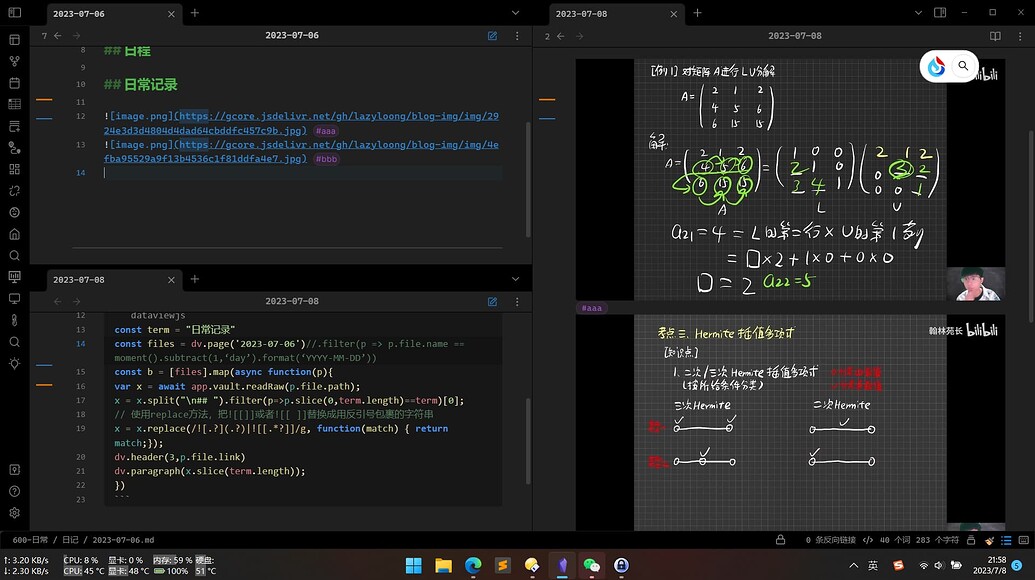The height and width of the screenshot is (580, 1035).
Task: Show hidden system tray icons
Action: coord(853,565)
